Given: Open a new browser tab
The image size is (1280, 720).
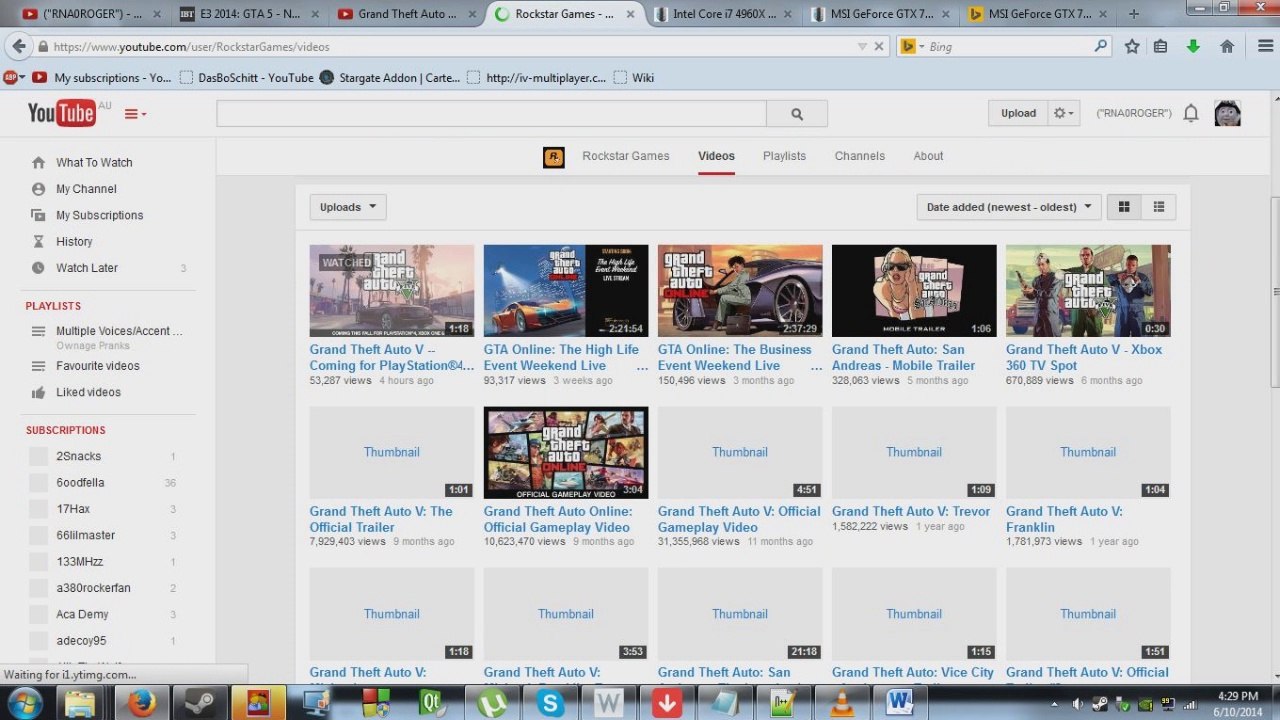Looking at the screenshot, I should pos(1134,14).
